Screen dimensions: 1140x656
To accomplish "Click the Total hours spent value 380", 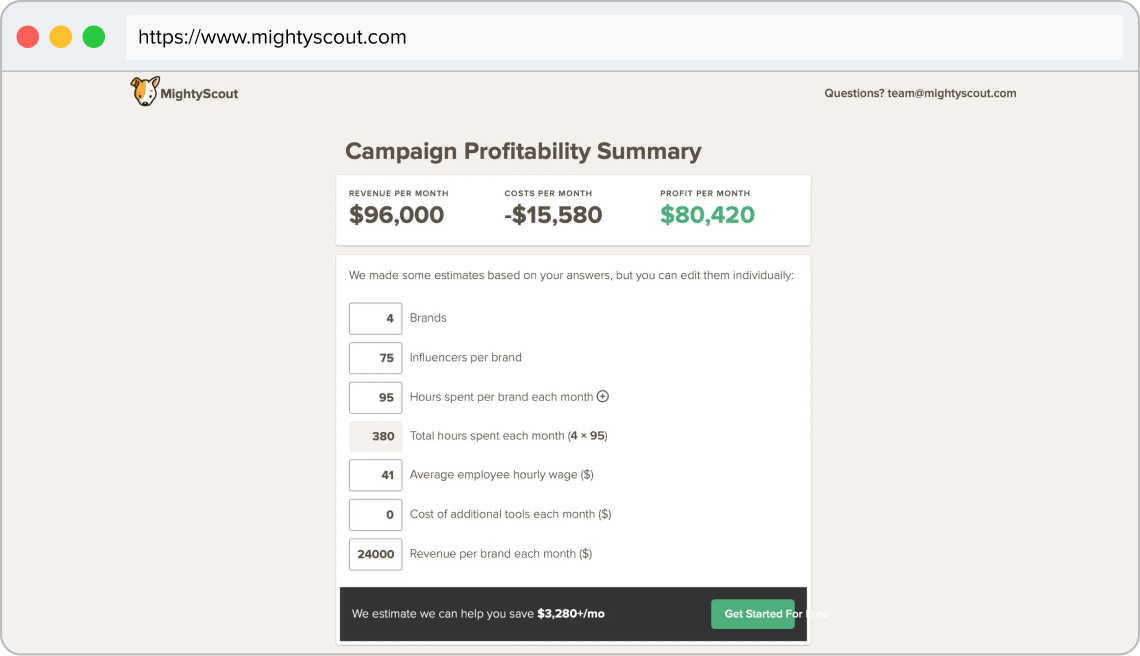I will (376, 436).
